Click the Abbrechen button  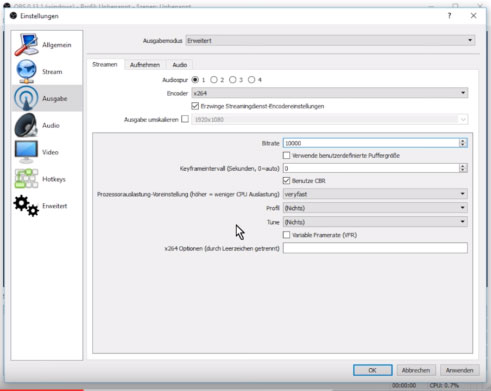(416, 370)
